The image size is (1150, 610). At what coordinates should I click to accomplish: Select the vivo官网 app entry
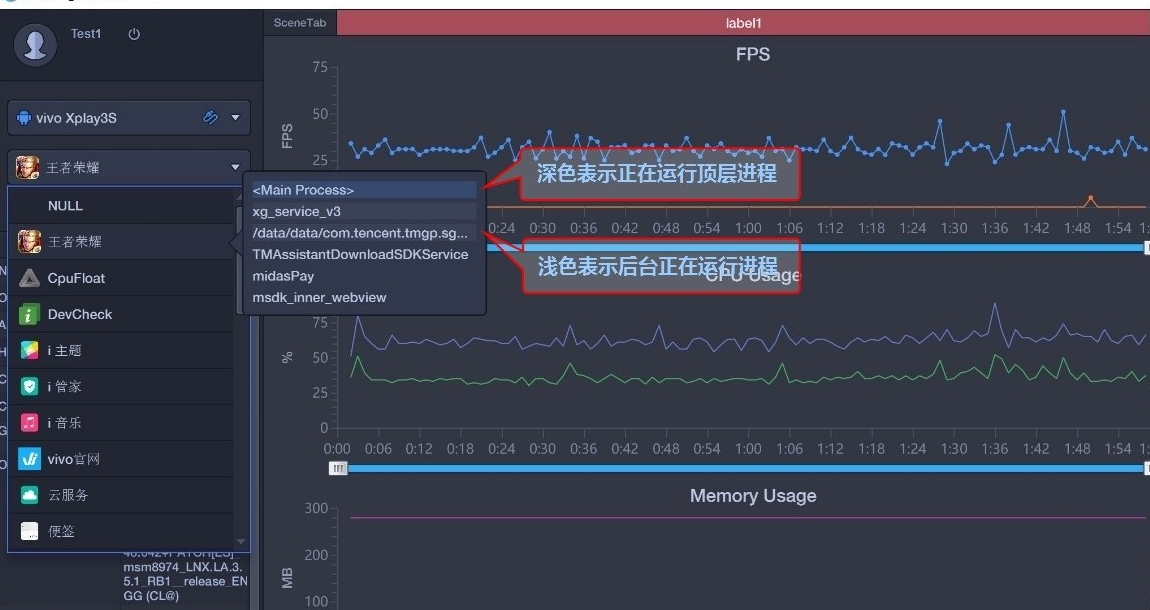coord(121,459)
